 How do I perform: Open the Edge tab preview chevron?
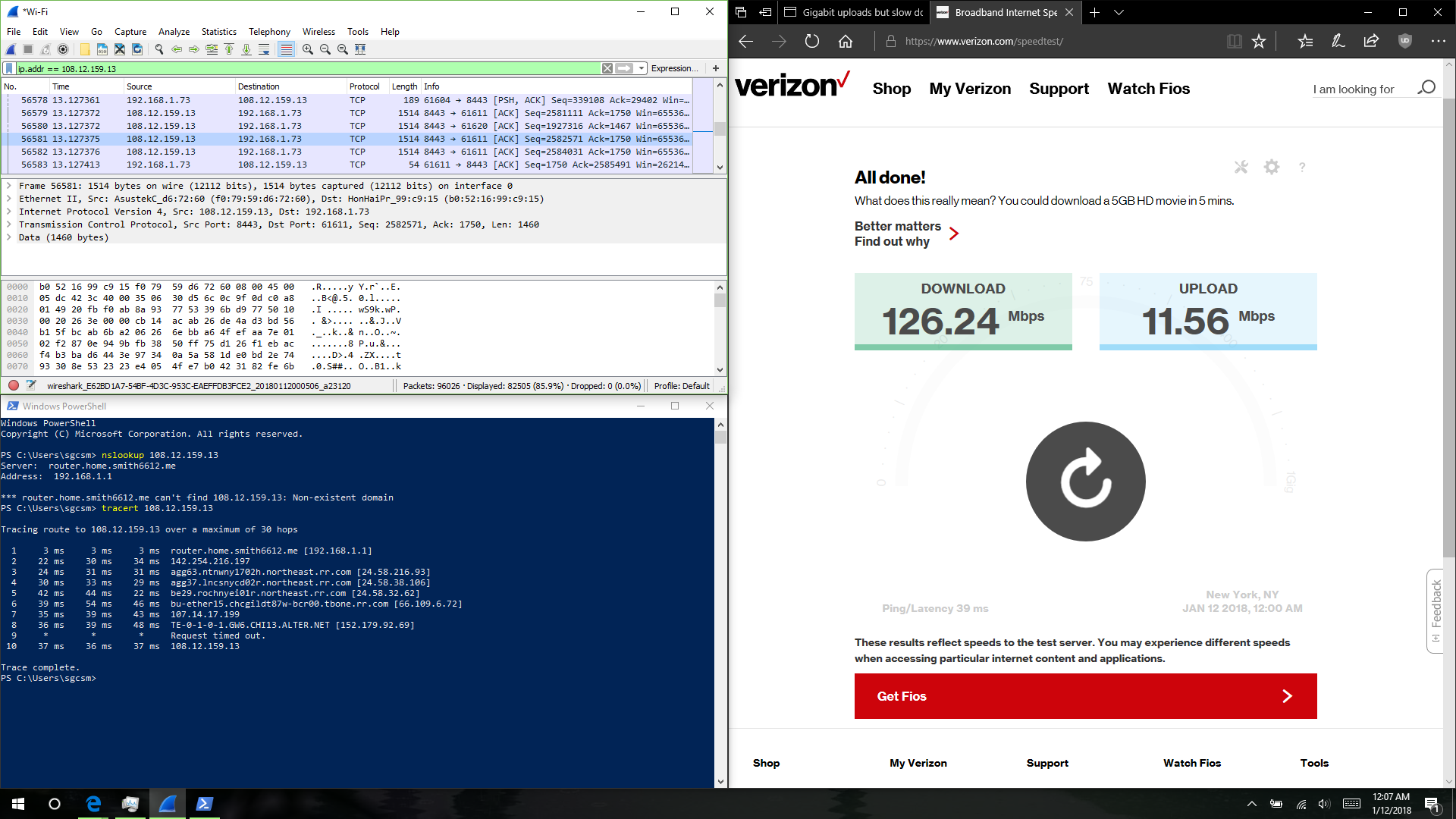(x=1119, y=12)
